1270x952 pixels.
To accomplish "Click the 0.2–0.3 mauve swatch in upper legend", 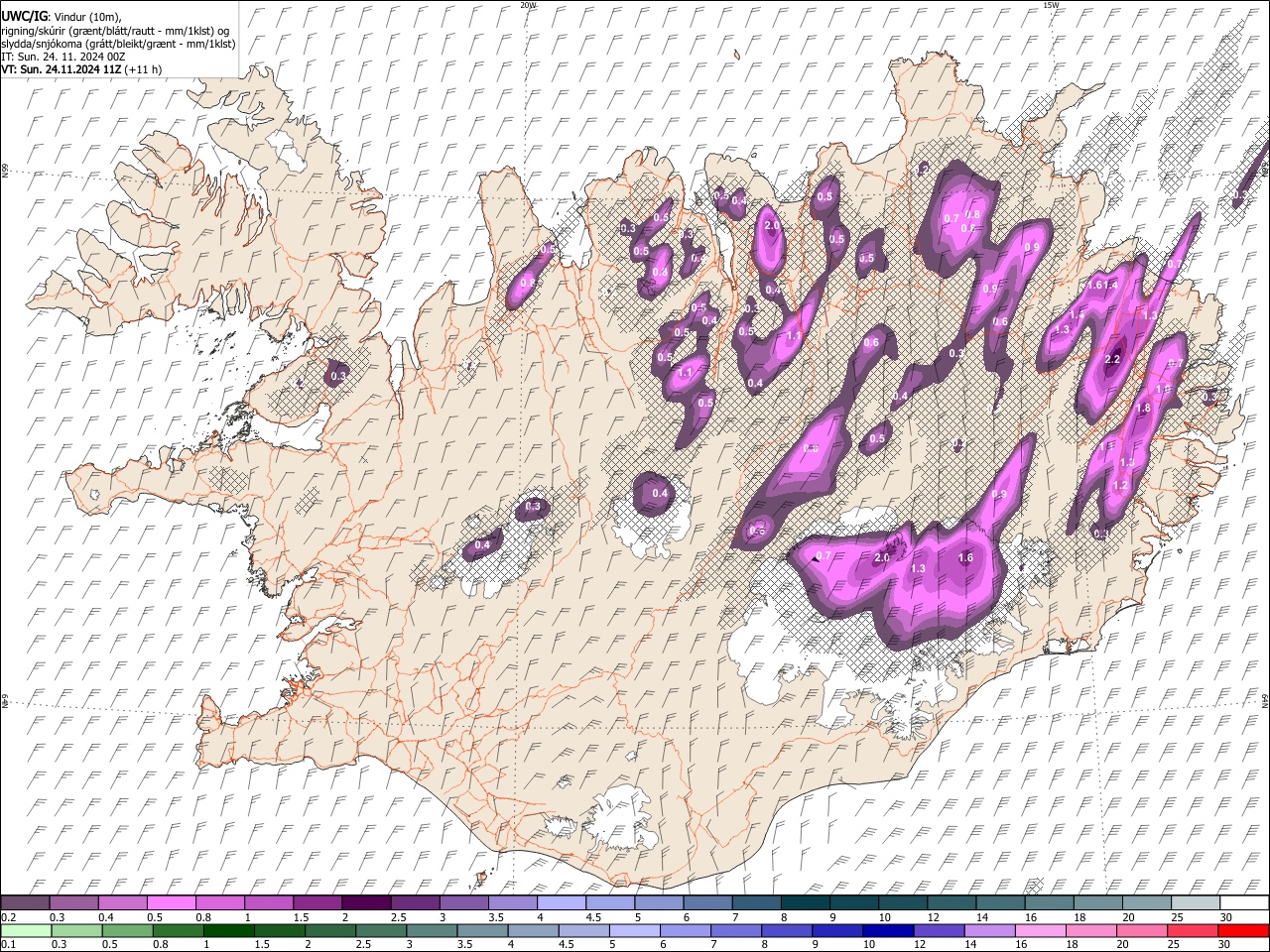I will coord(25,903).
